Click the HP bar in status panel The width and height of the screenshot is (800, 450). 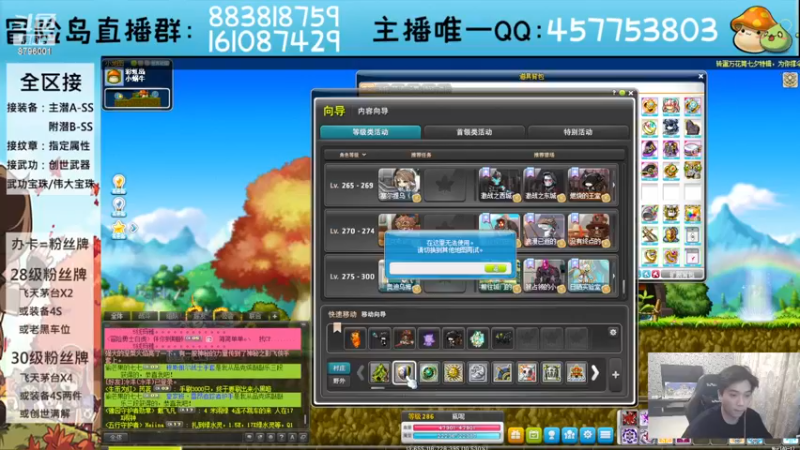457,428
